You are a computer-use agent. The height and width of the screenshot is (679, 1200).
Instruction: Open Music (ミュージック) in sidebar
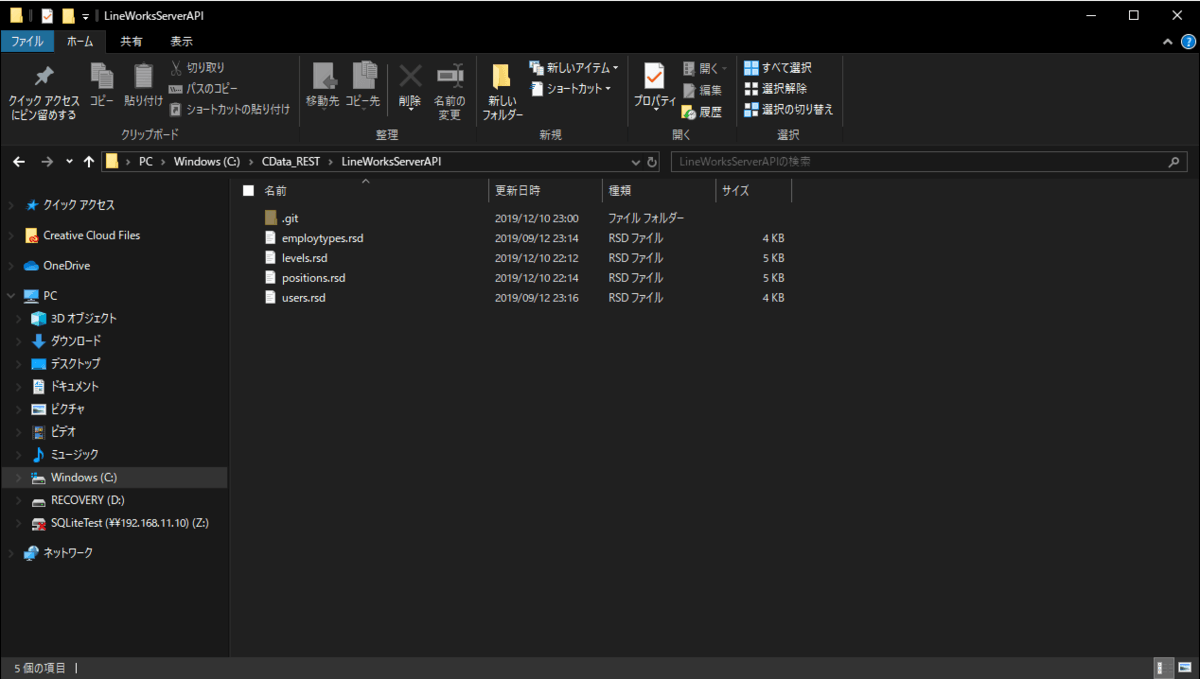tap(74, 455)
